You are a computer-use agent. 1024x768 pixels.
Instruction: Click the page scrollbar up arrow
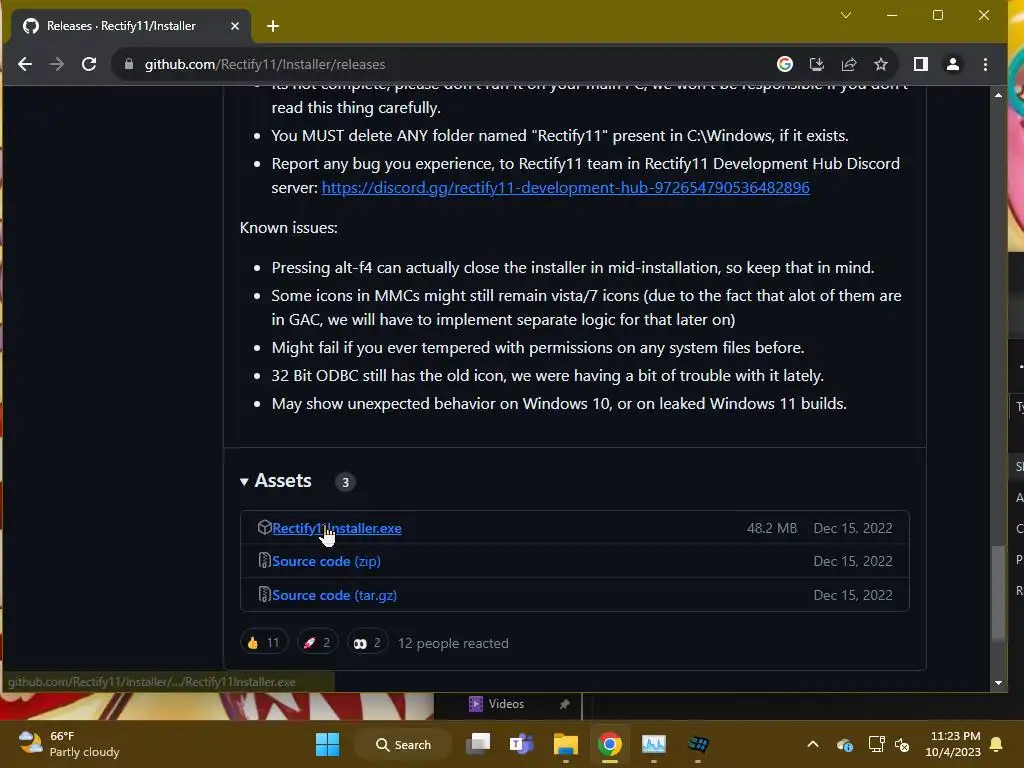coord(998,95)
